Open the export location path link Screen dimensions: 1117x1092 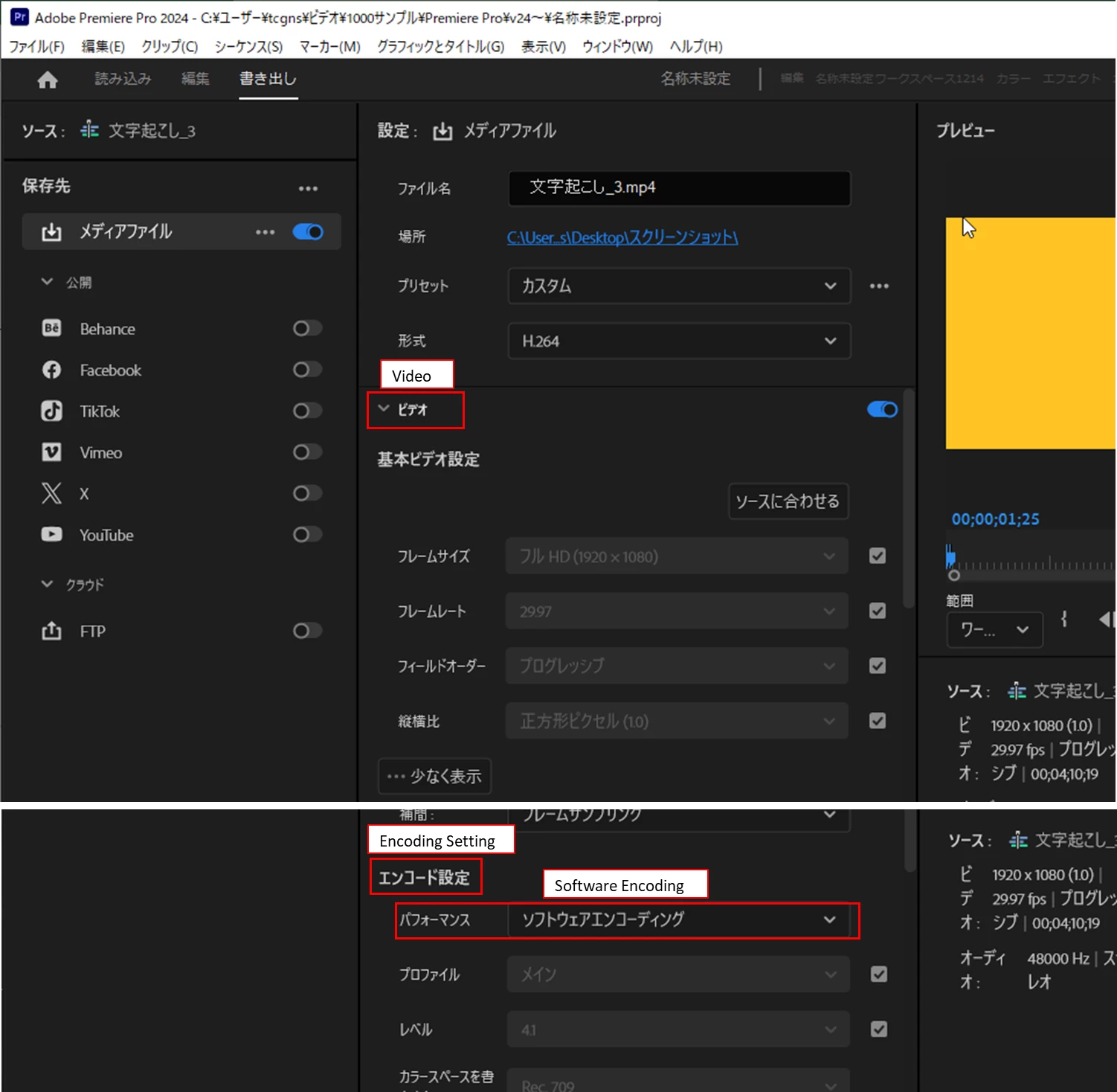(x=622, y=237)
